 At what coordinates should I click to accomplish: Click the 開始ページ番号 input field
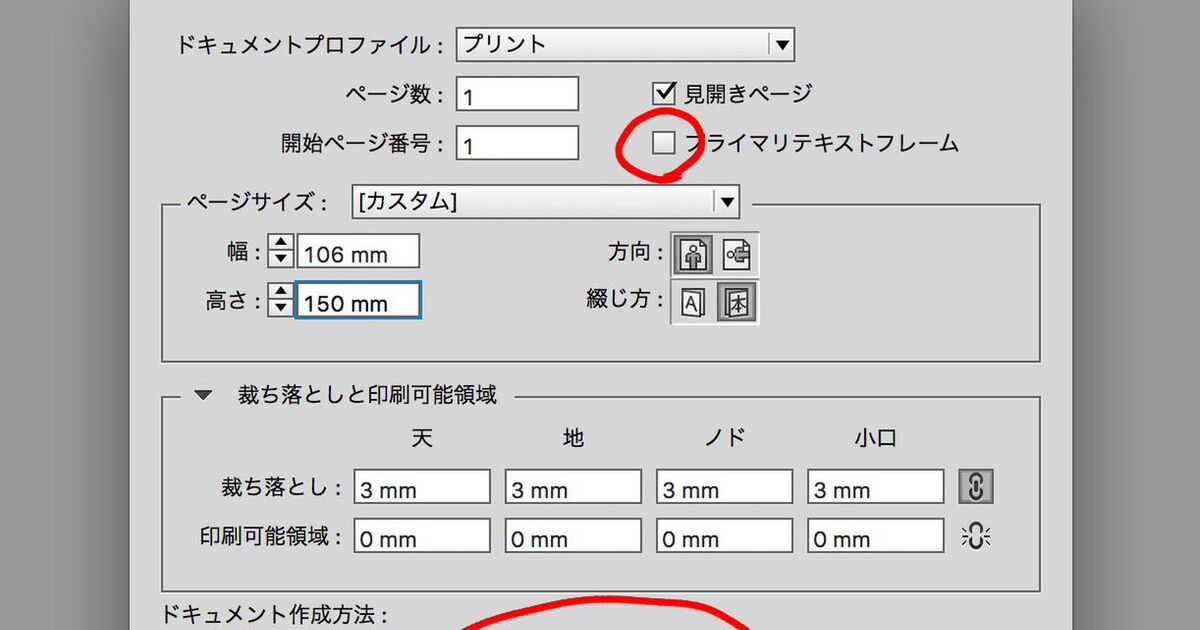(517, 144)
